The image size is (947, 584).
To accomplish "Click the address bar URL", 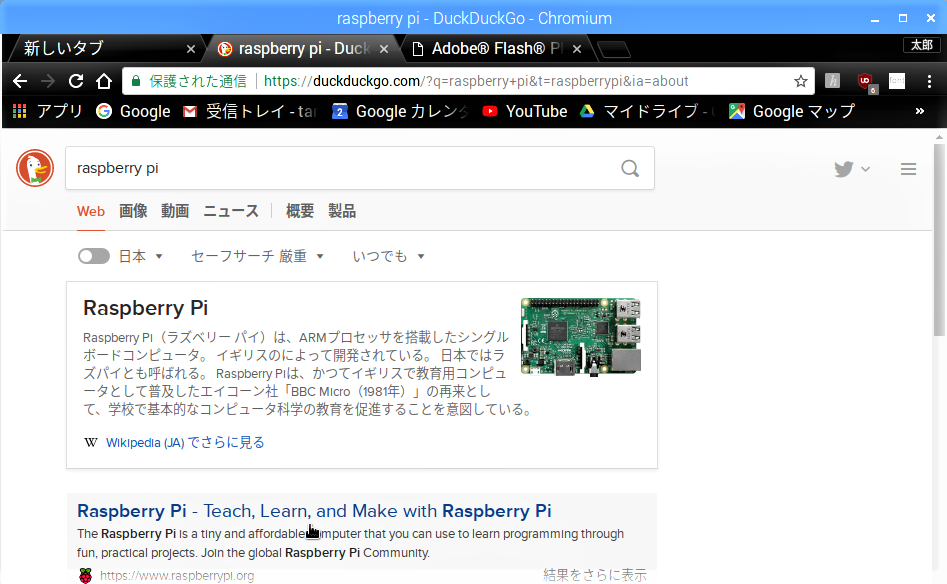I will [x=476, y=81].
